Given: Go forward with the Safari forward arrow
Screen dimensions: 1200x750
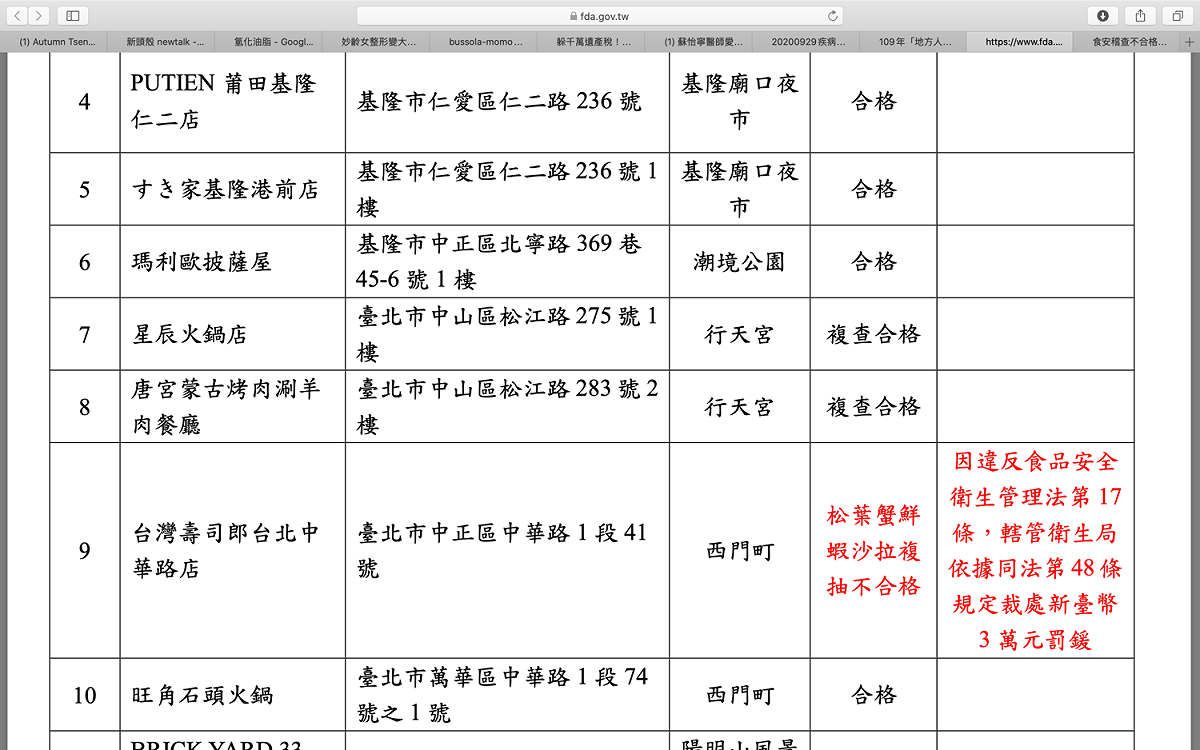Looking at the screenshot, I should tap(39, 15).
